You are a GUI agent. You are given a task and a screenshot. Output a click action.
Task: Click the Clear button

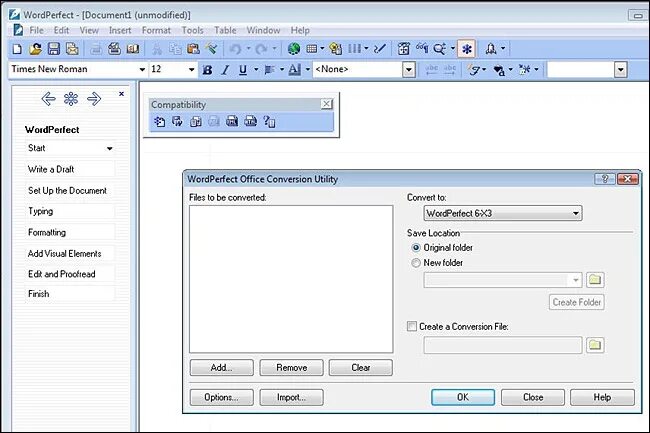[x=361, y=368]
